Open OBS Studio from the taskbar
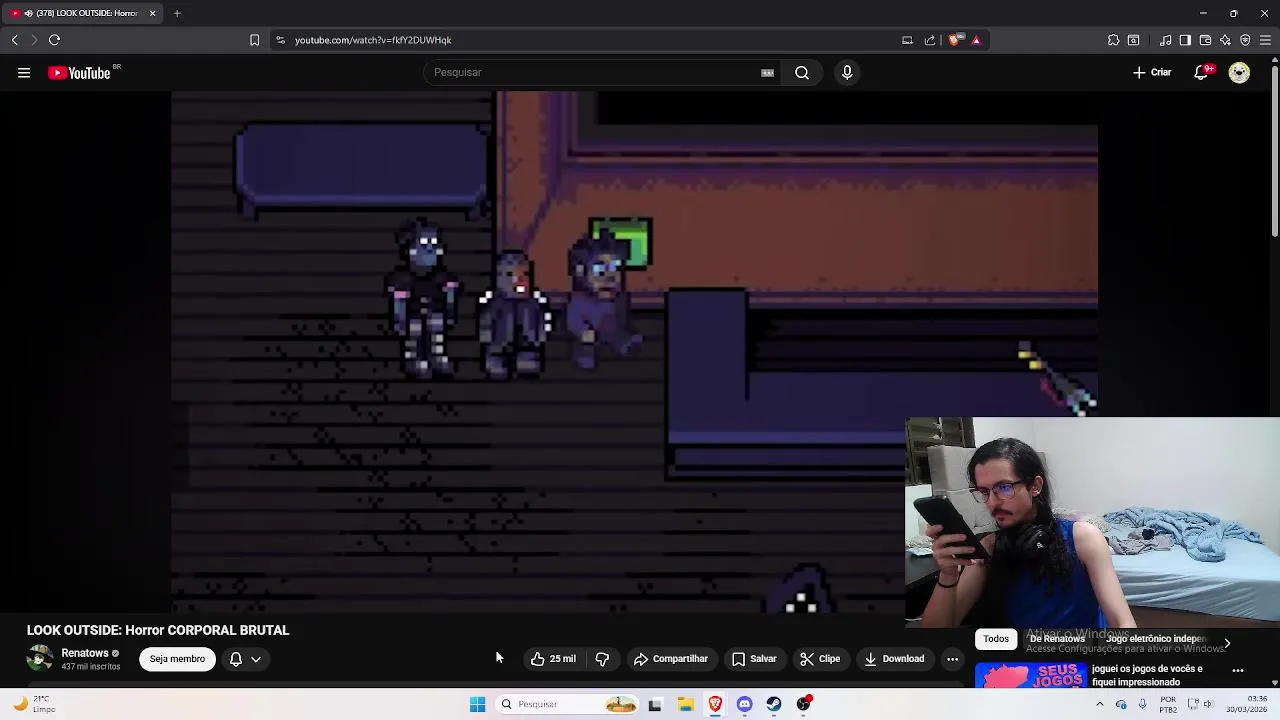1280x720 pixels. [804, 704]
